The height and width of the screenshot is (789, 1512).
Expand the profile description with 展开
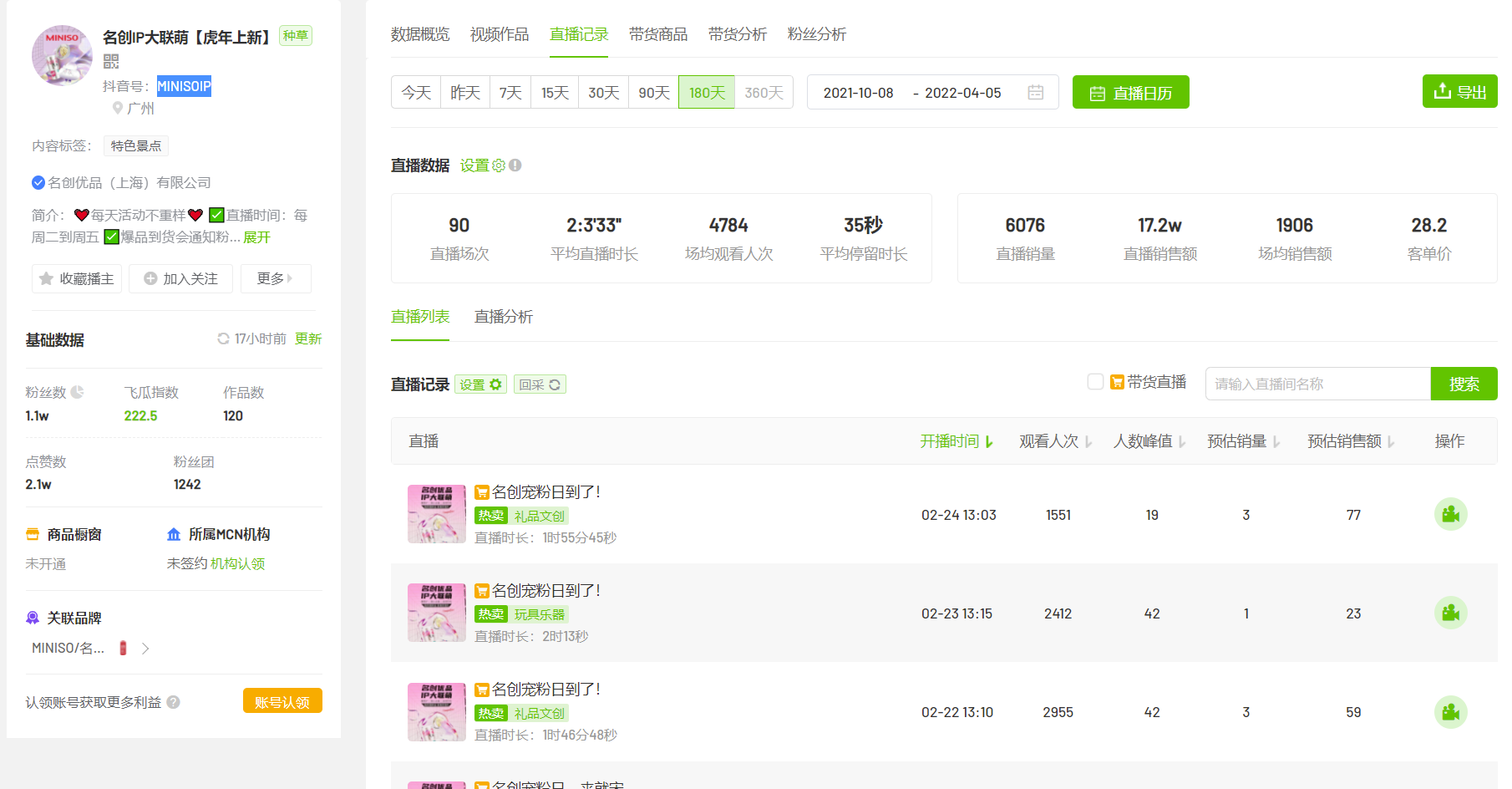[x=256, y=237]
